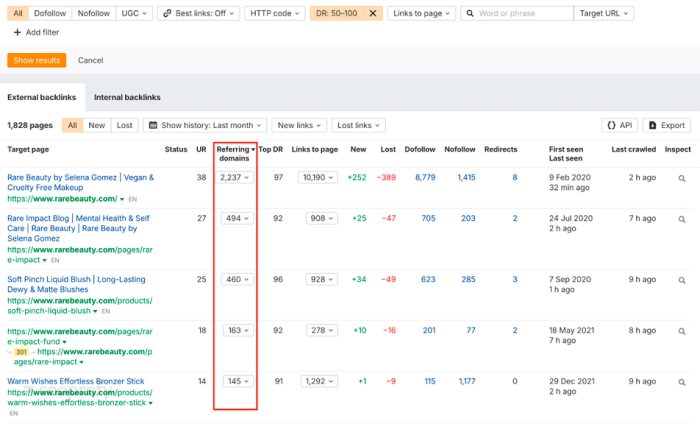Expand the 278 links to page dropdown

click(322, 330)
